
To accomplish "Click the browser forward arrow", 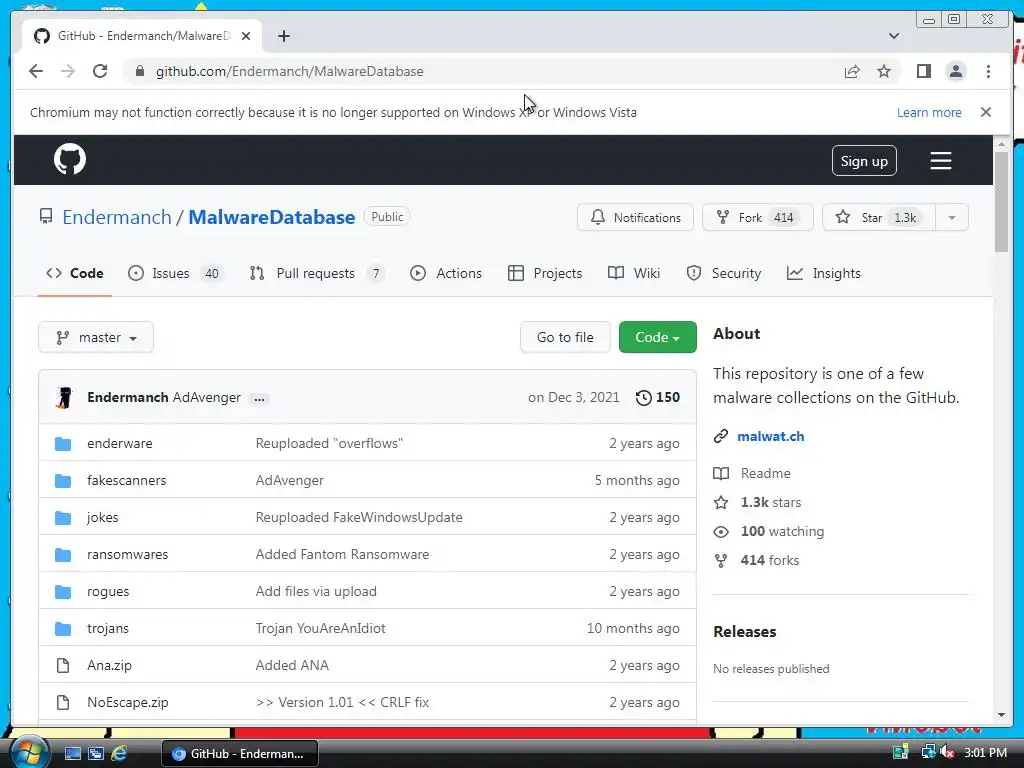I will tap(68, 71).
